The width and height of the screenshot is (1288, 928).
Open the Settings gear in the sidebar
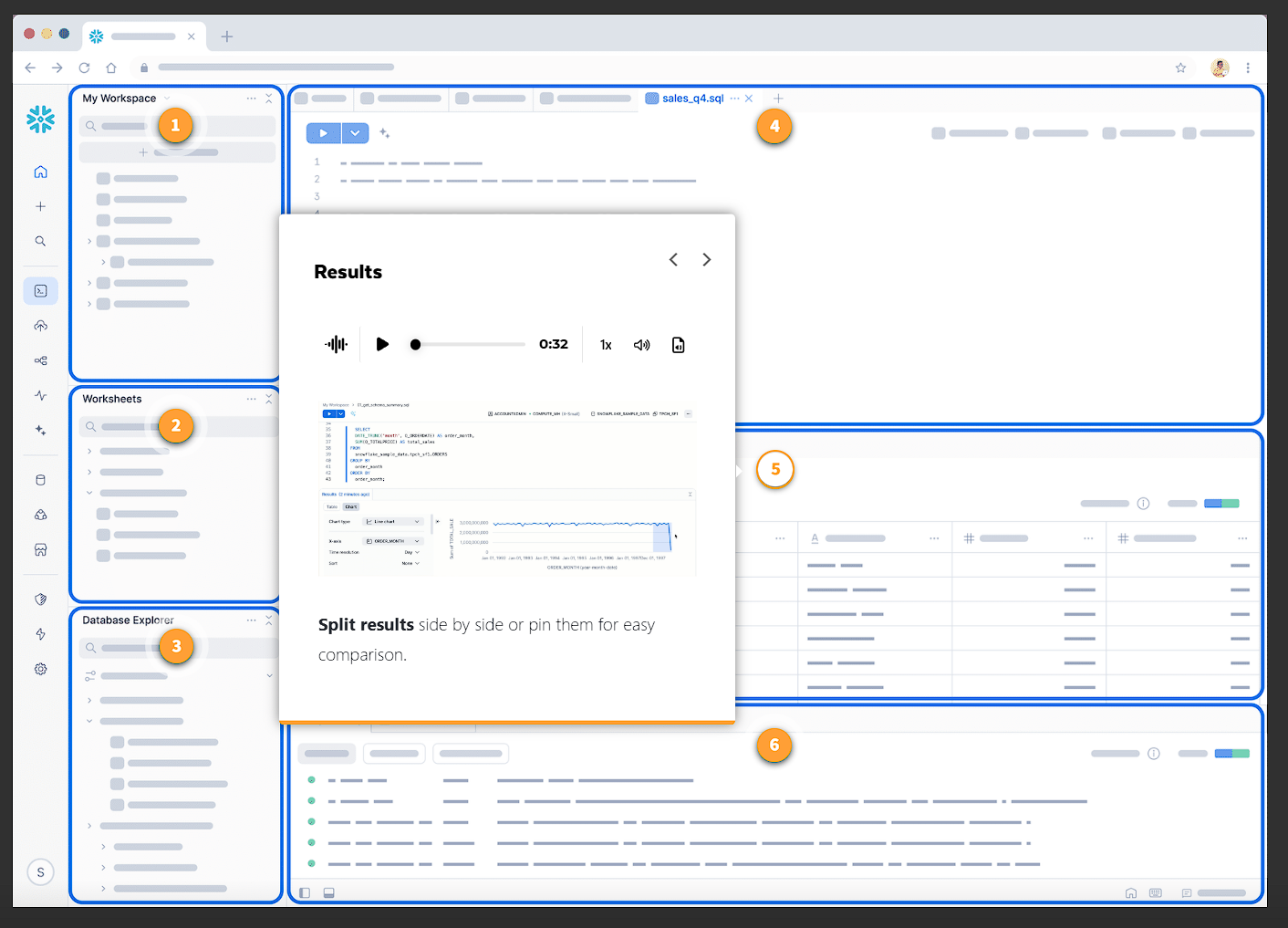40,669
